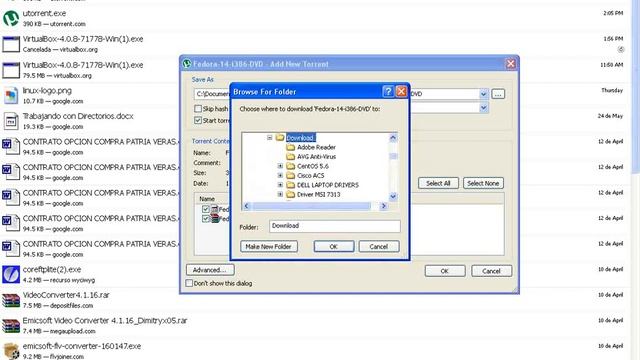Screen dimensions: 640x360
Task: Click the Download folder icon in the tree
Action: pyautogui.click(x=280, y=138)
